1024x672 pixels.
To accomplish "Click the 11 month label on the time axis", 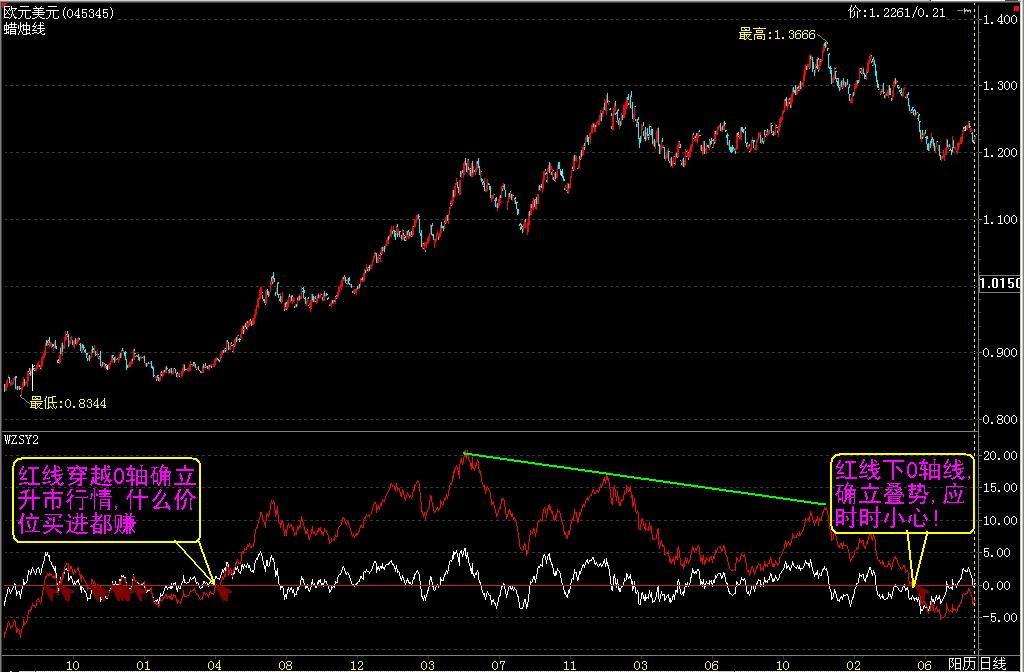I will click(570, 665).
